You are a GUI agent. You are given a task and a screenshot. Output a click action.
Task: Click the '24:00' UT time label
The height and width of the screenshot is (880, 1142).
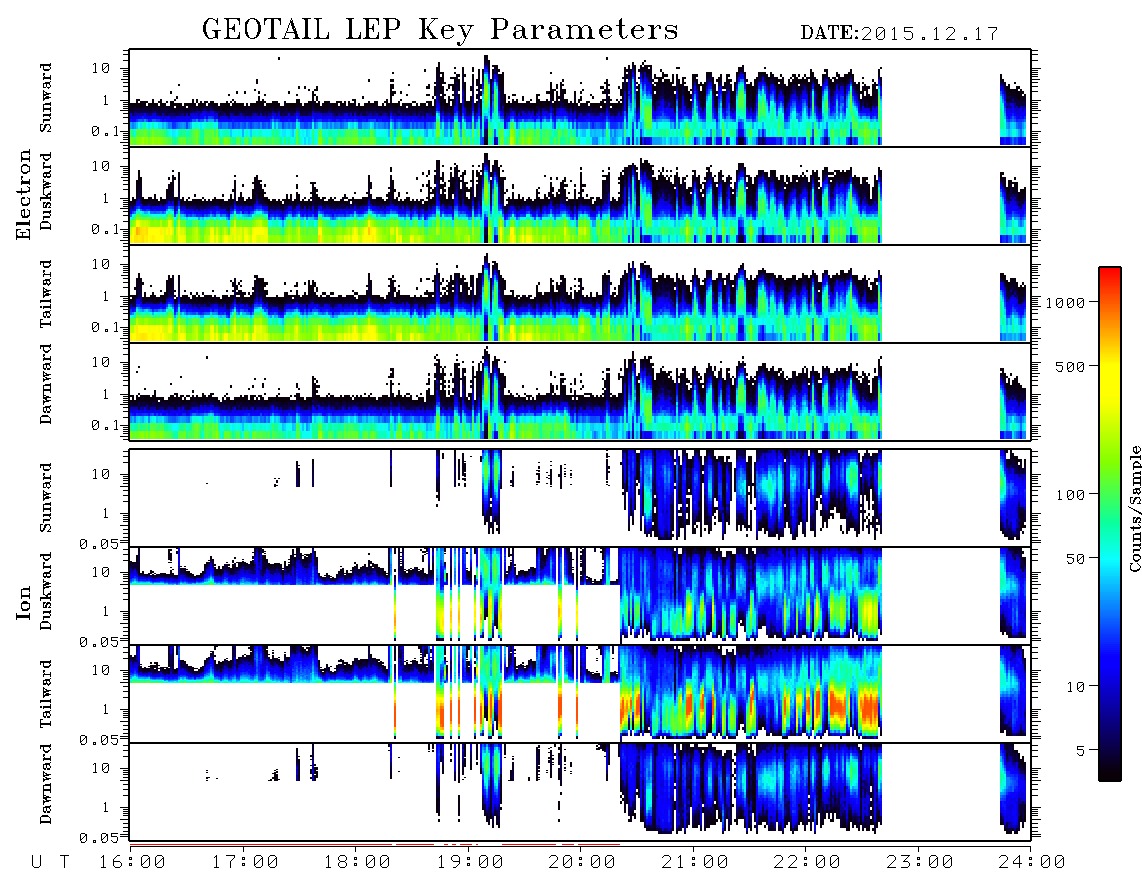click(1032, 863)
